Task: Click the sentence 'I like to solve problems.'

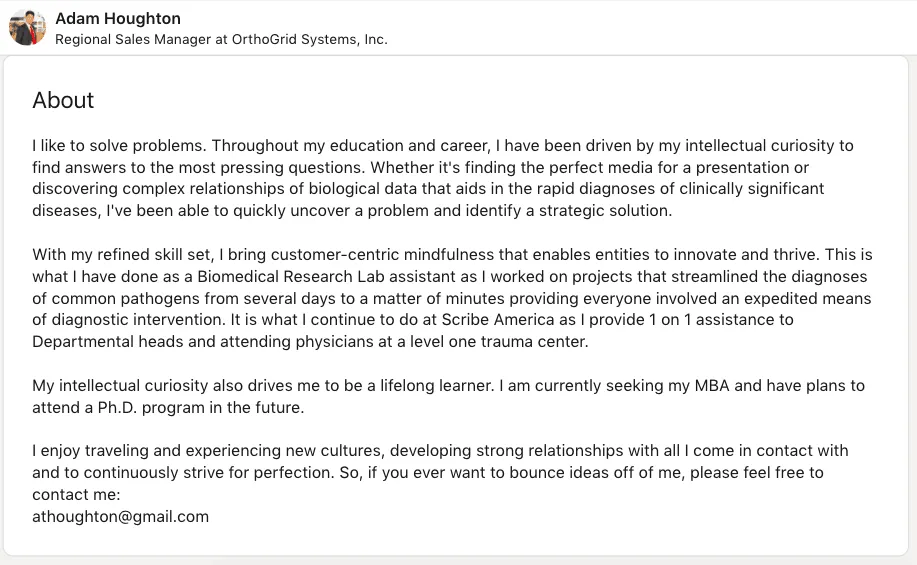Action: point(119,146)
